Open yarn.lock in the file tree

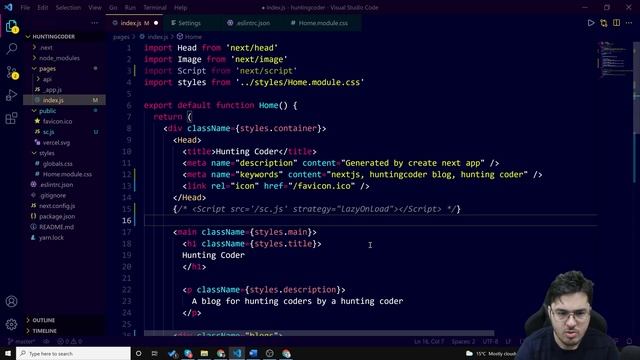51,238
